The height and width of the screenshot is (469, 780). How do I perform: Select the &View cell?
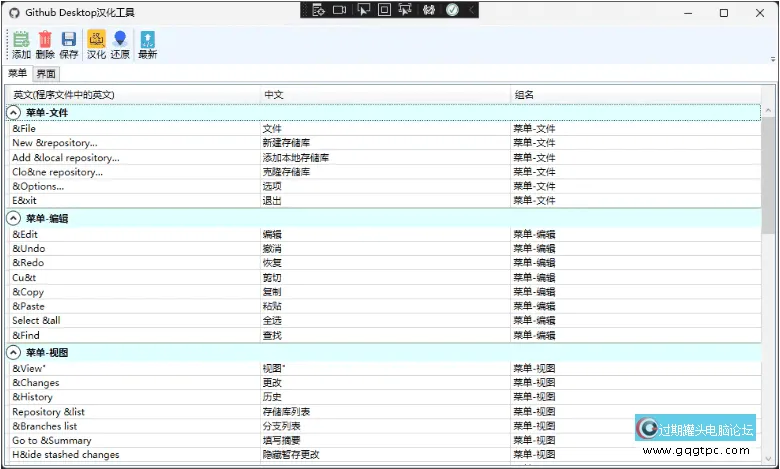pyautogui.click(x=133, y=369)
